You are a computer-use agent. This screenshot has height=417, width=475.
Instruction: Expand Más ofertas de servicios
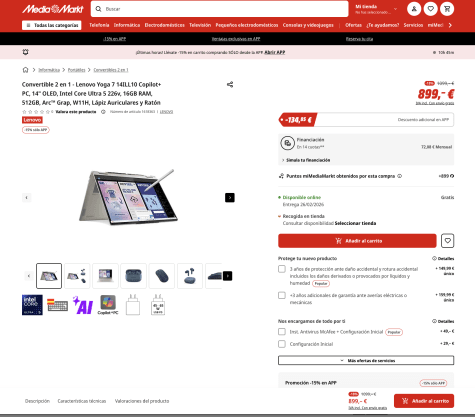pos(366,360)
